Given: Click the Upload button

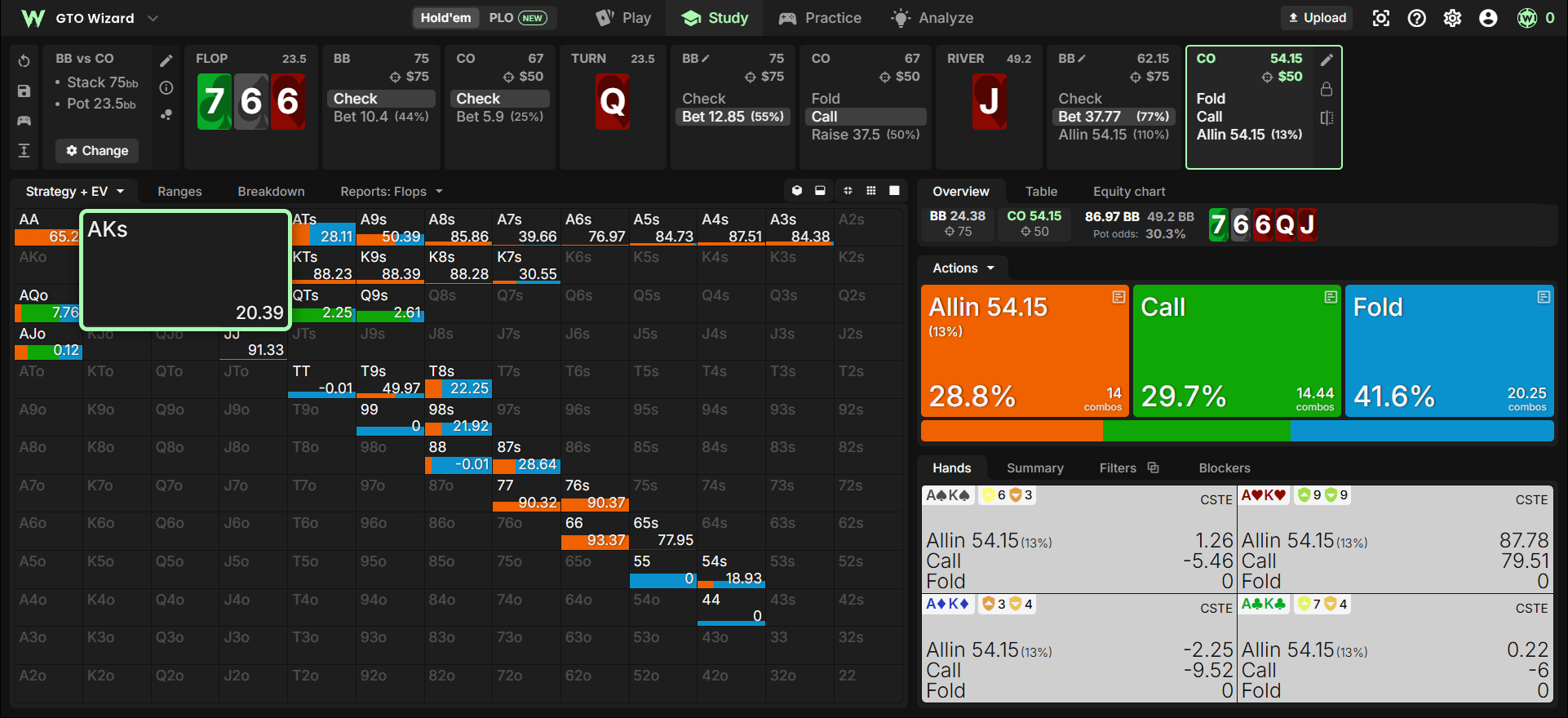Looking at the screenshot, I should point(1317,18).
